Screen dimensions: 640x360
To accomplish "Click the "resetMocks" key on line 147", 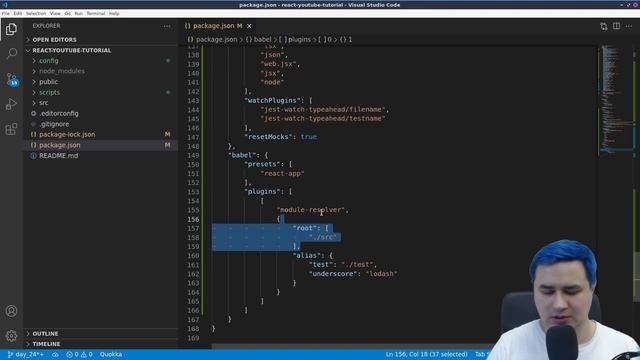I will point(268,137).
